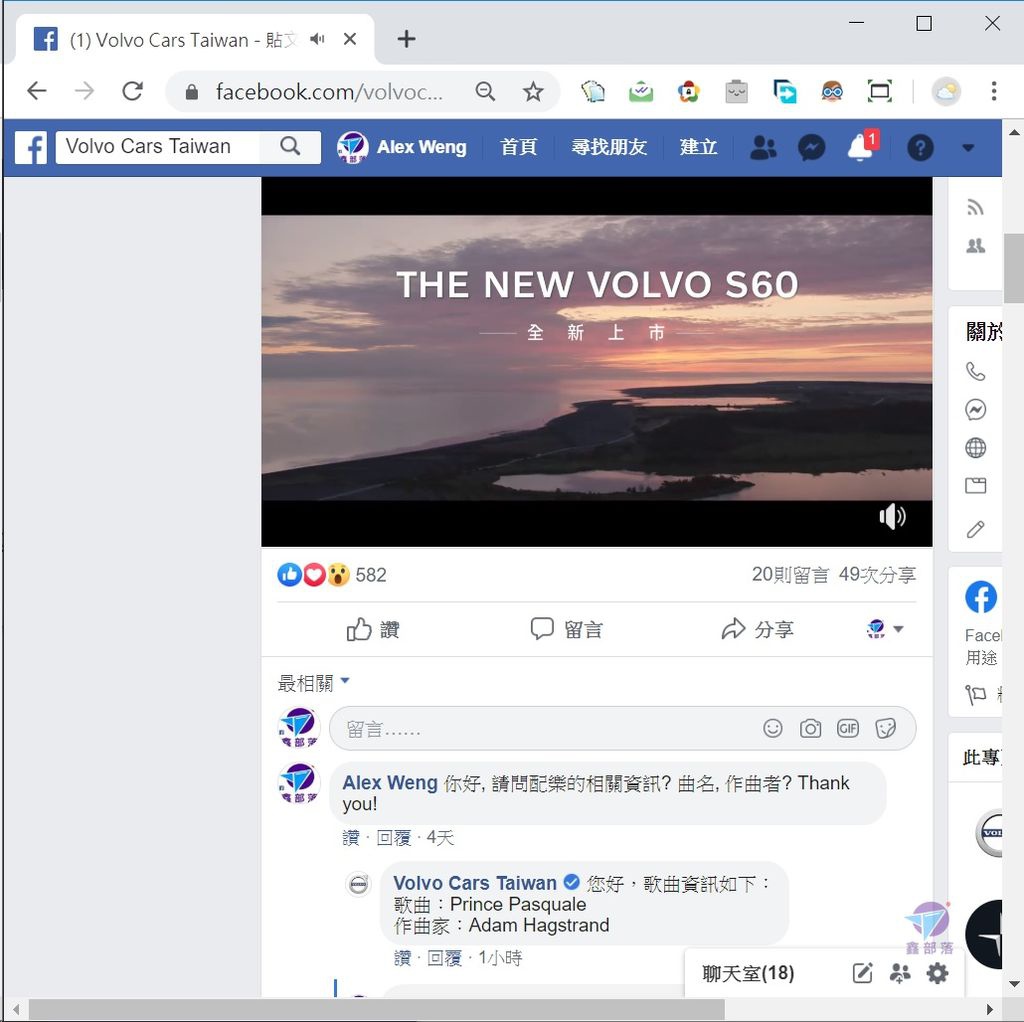Post a GIF via GIF icon

click(848, 728)
